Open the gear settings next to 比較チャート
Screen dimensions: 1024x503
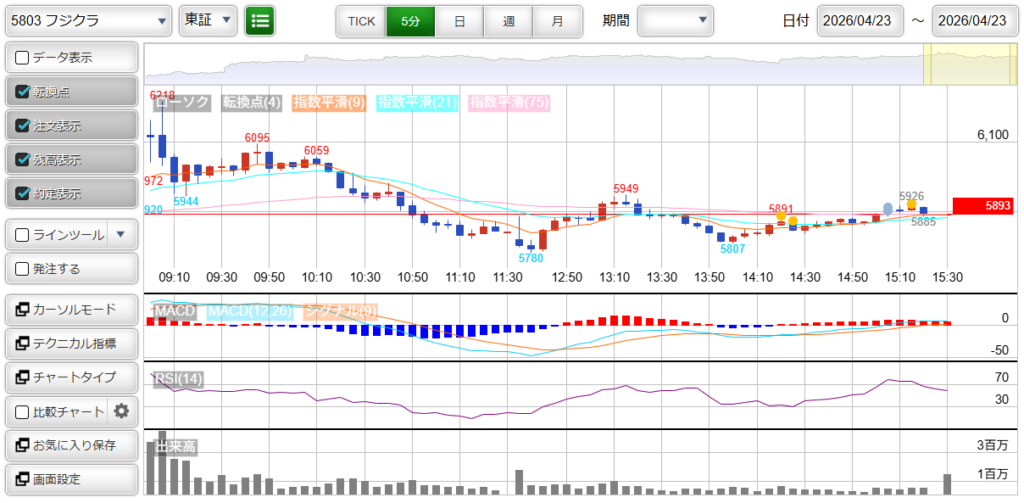click(x=122, y=411)
